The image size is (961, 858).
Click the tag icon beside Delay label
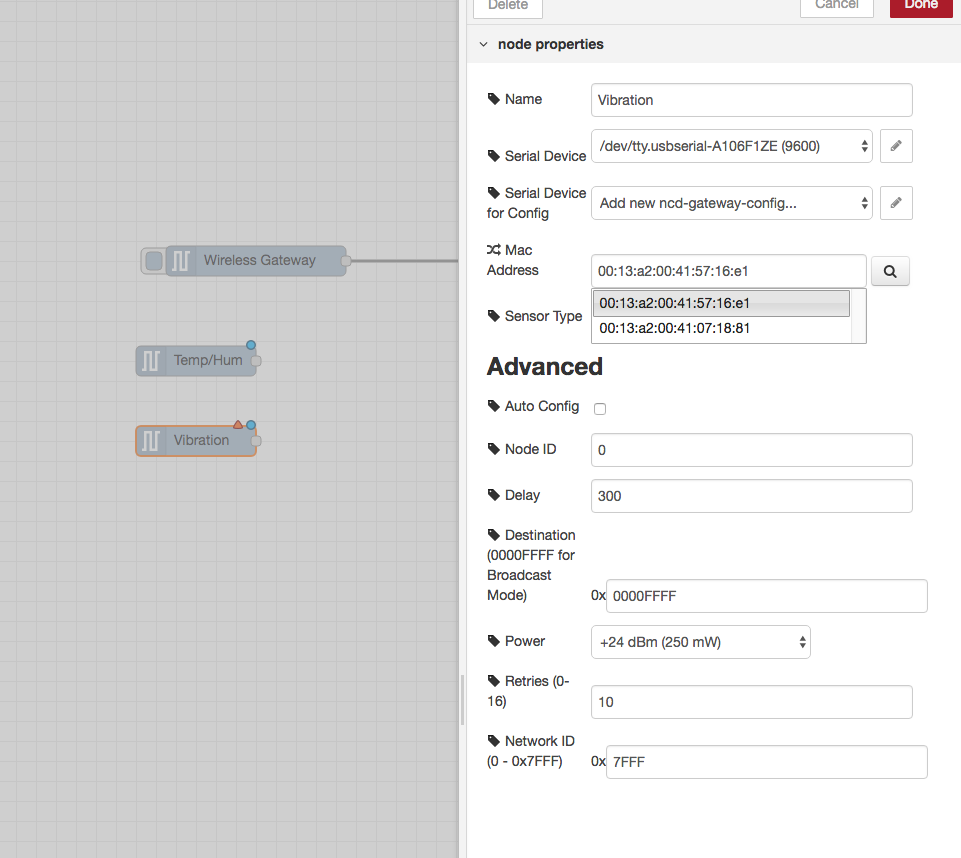click(493, 495)
